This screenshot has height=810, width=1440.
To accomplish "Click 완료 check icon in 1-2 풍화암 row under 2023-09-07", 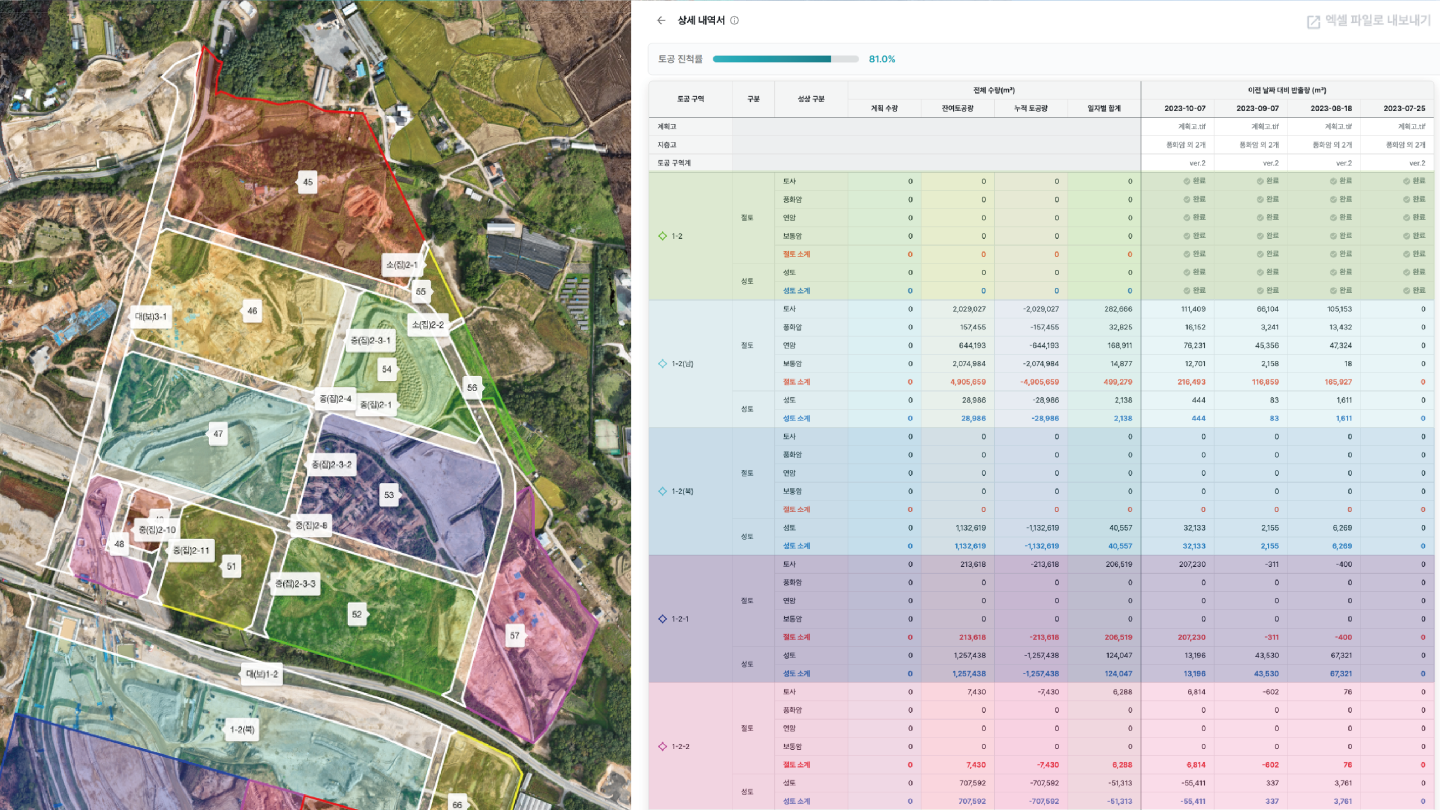I will (x=1259, y=199).
